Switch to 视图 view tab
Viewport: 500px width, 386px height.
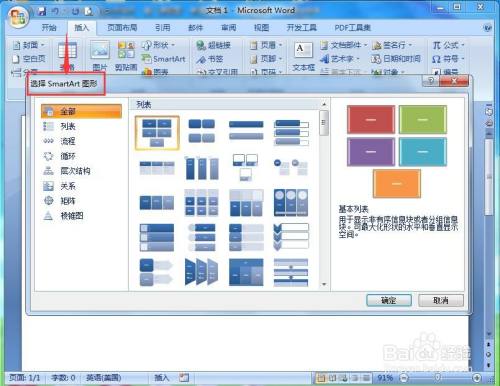262,28
